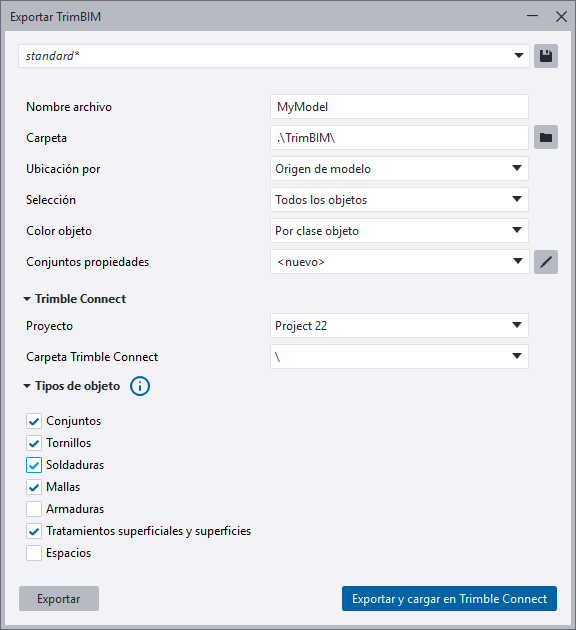576x630 pixels.
Task: Minimize the Exportar TrimBIM window
Action: 533,16
